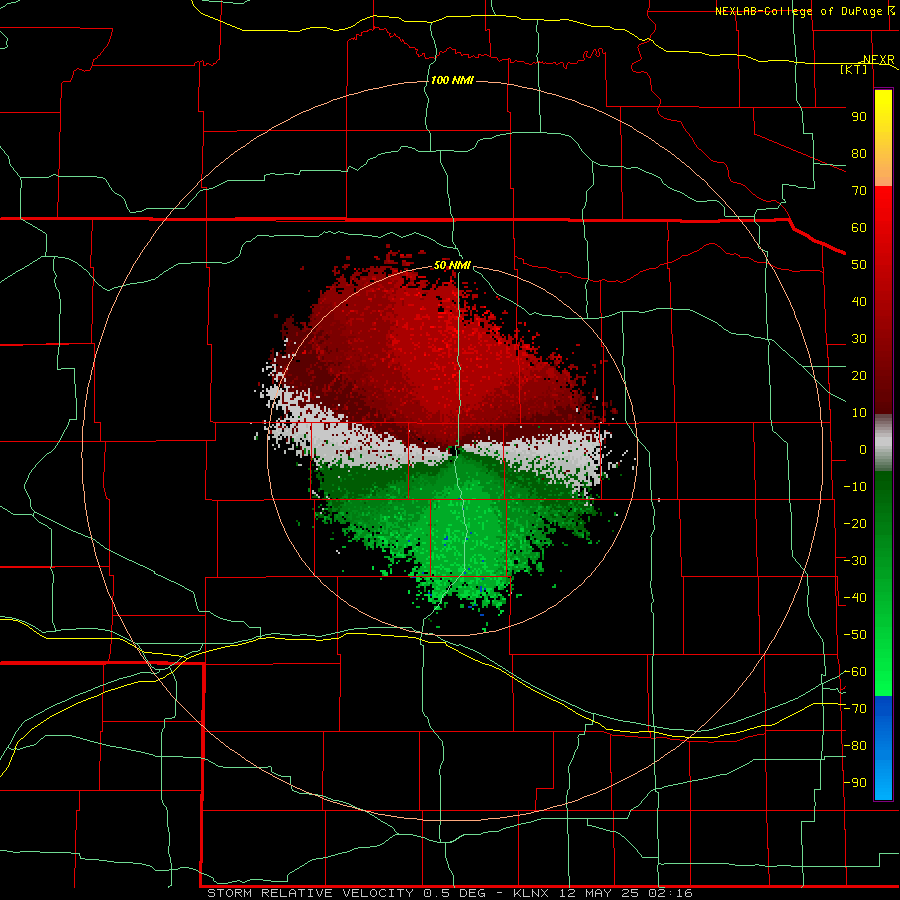The image size is (900, 900).
Task: Click the positive 80 scale label
Action: point(859,154)
